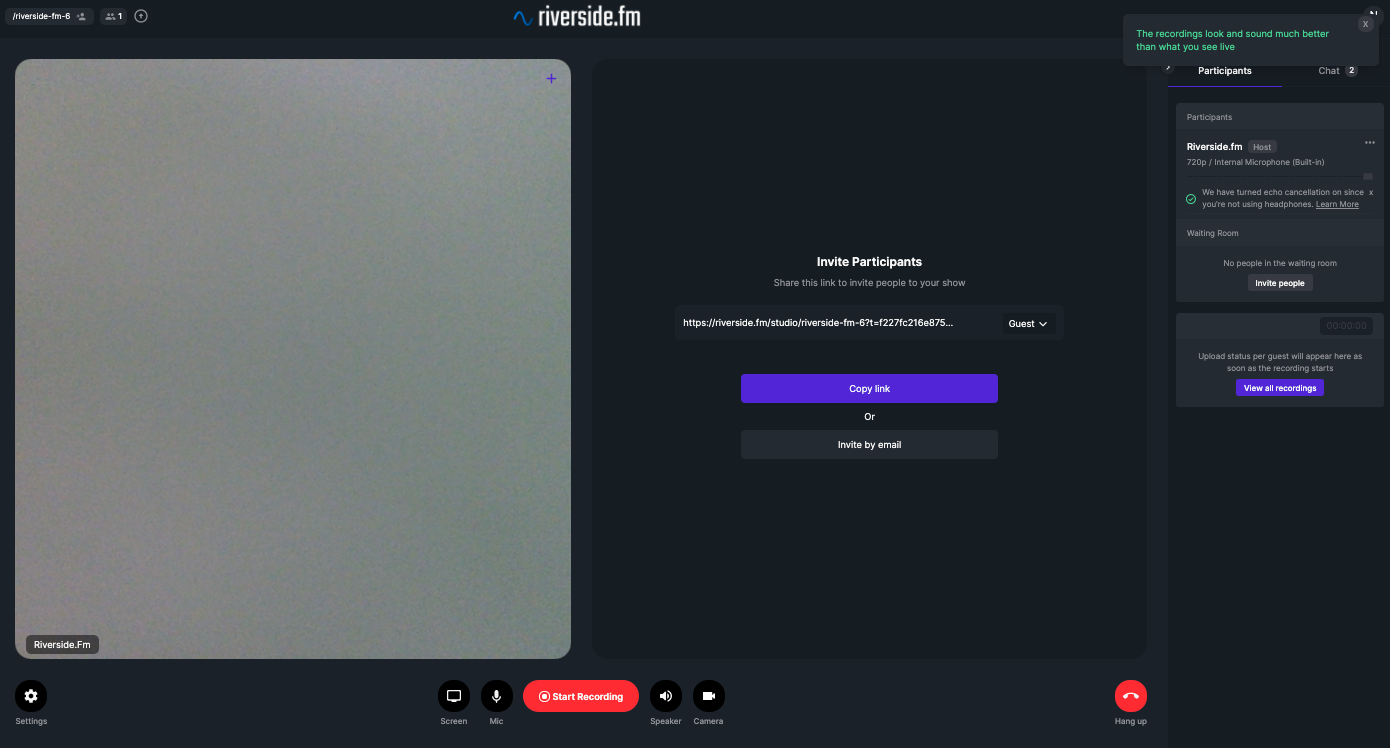Switch to the Participants tab

1225,71
